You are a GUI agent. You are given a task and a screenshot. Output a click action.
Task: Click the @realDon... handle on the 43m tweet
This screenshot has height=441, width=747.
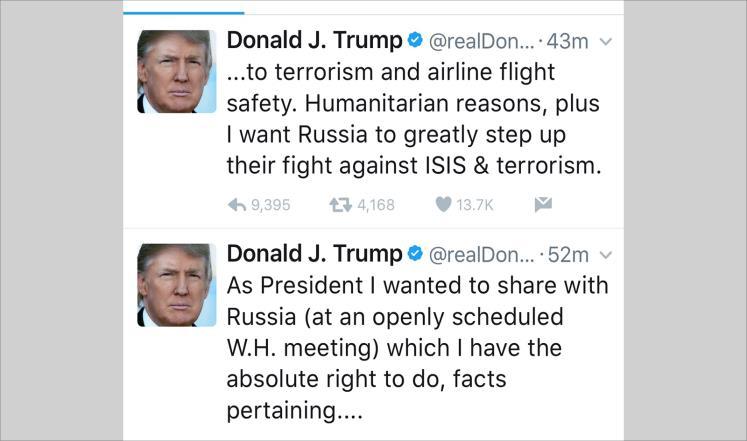481,42
